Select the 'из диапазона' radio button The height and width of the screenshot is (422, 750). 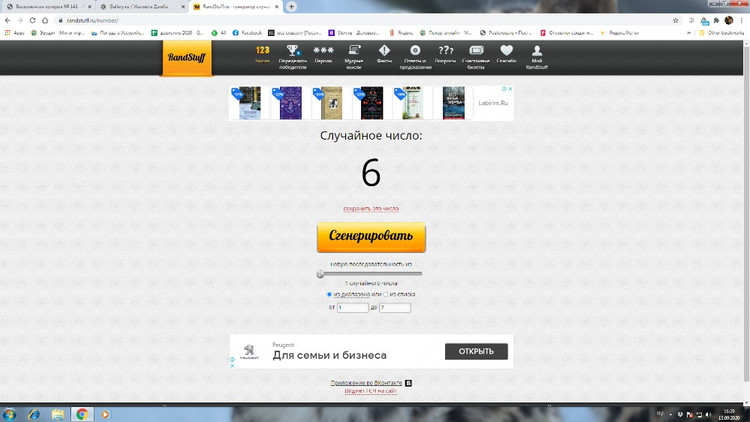[330, 295]
